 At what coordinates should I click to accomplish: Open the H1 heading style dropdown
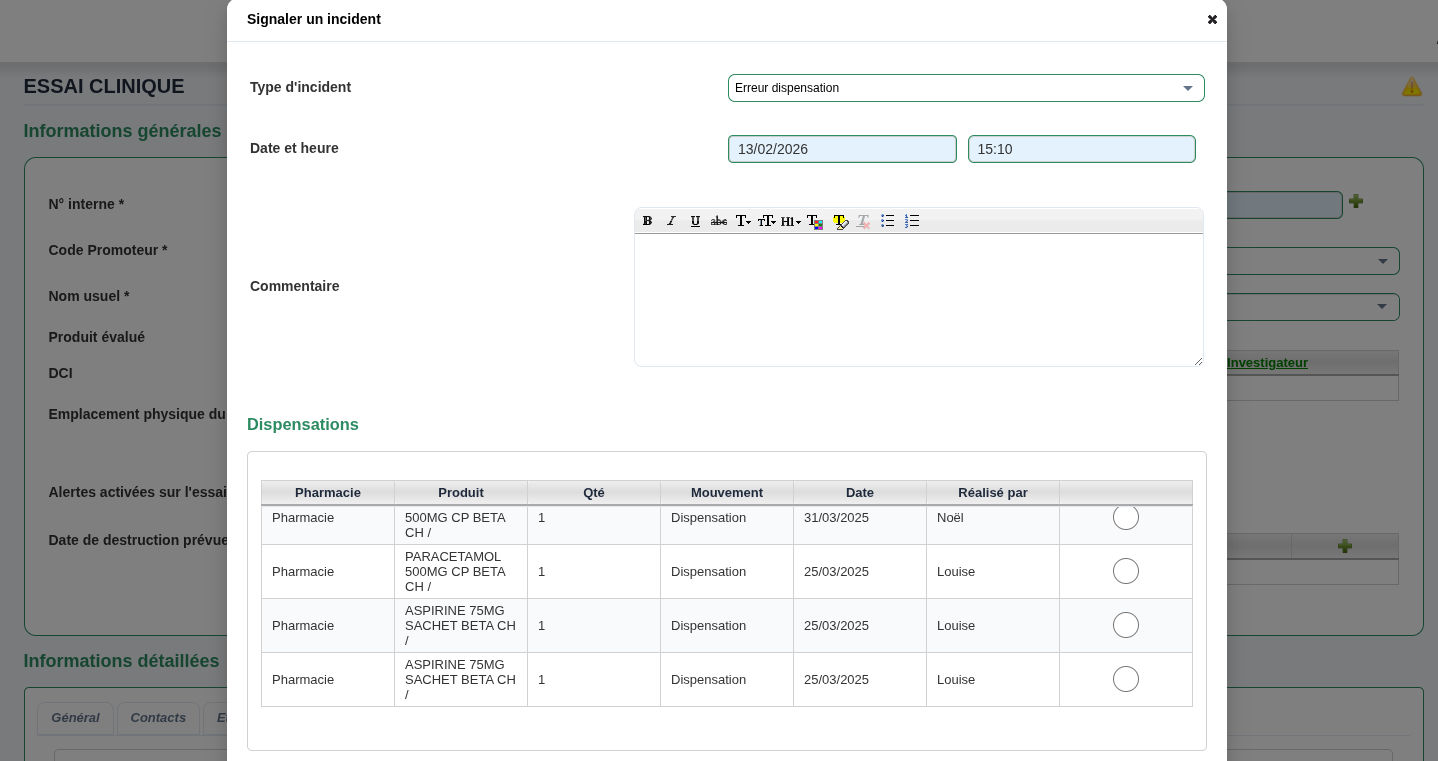pyautogui.click(x=790, y=221)
